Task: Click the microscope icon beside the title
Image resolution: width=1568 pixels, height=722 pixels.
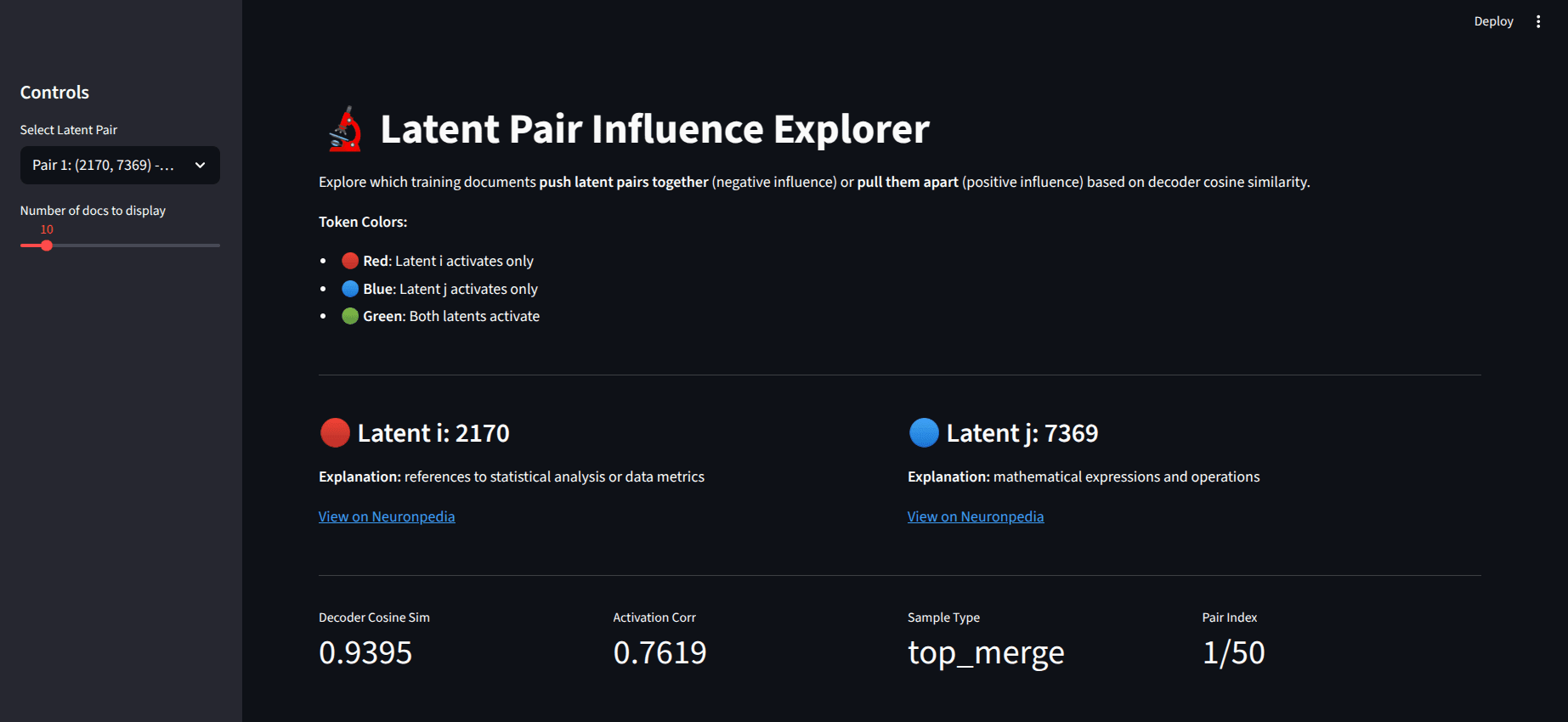Action: [345, 129]
